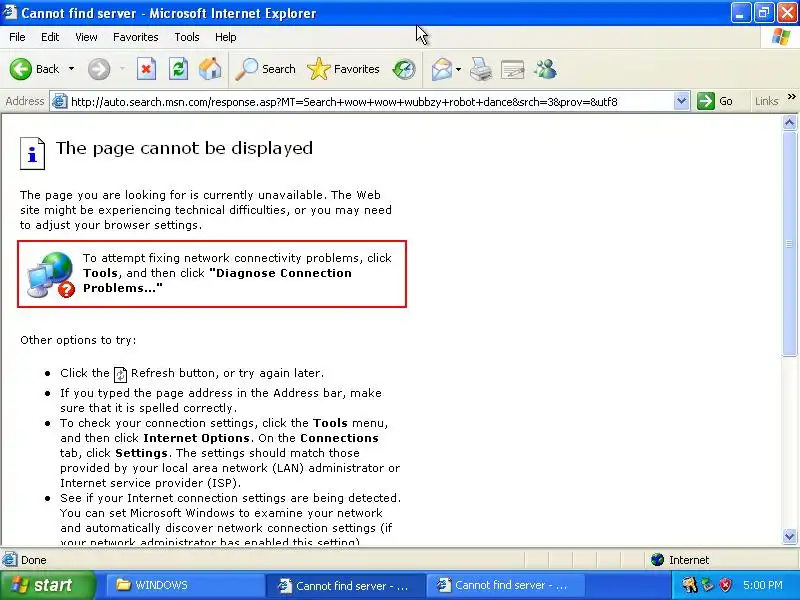
Task: Click the info page icon beside heading
Action: click(x=32, y=153)
